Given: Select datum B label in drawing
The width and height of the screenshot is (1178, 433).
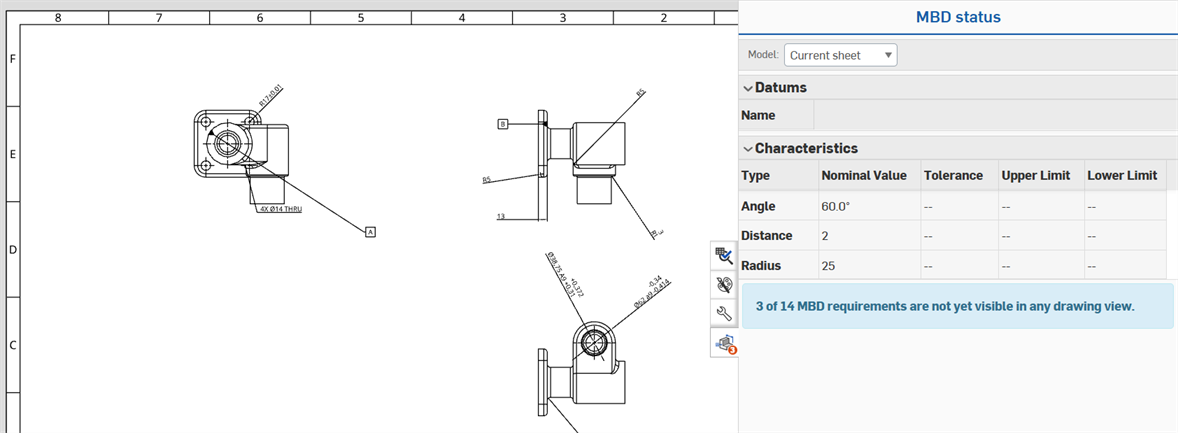Looking at the screenshot, I should pos(503,123).
